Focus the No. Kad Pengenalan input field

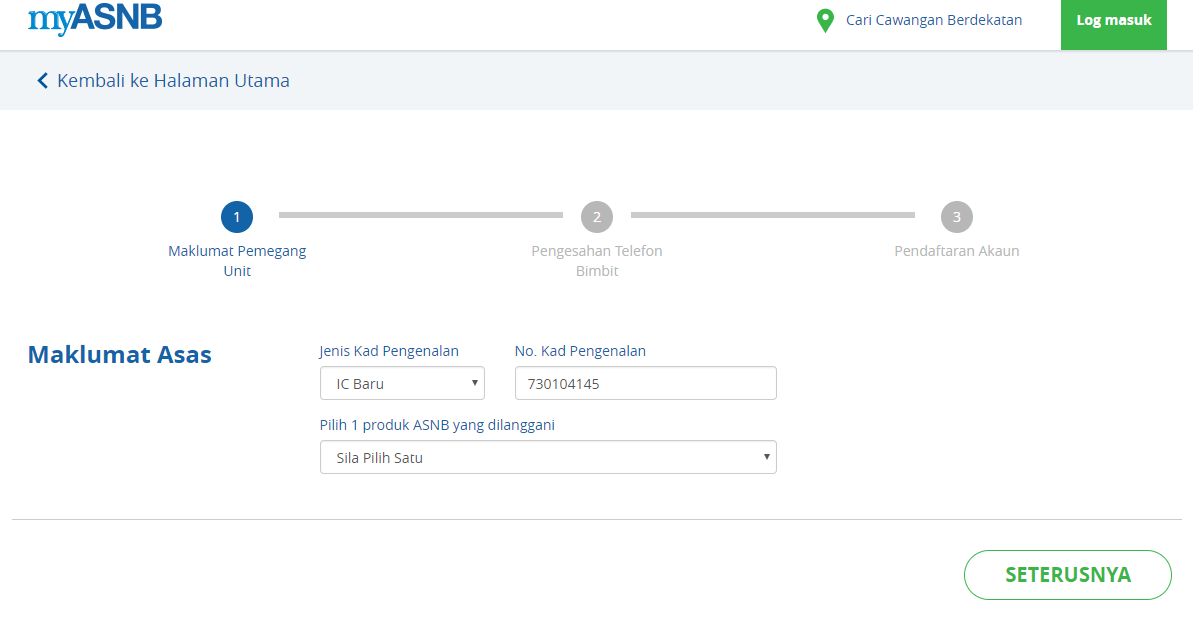[x=645, y=383]
